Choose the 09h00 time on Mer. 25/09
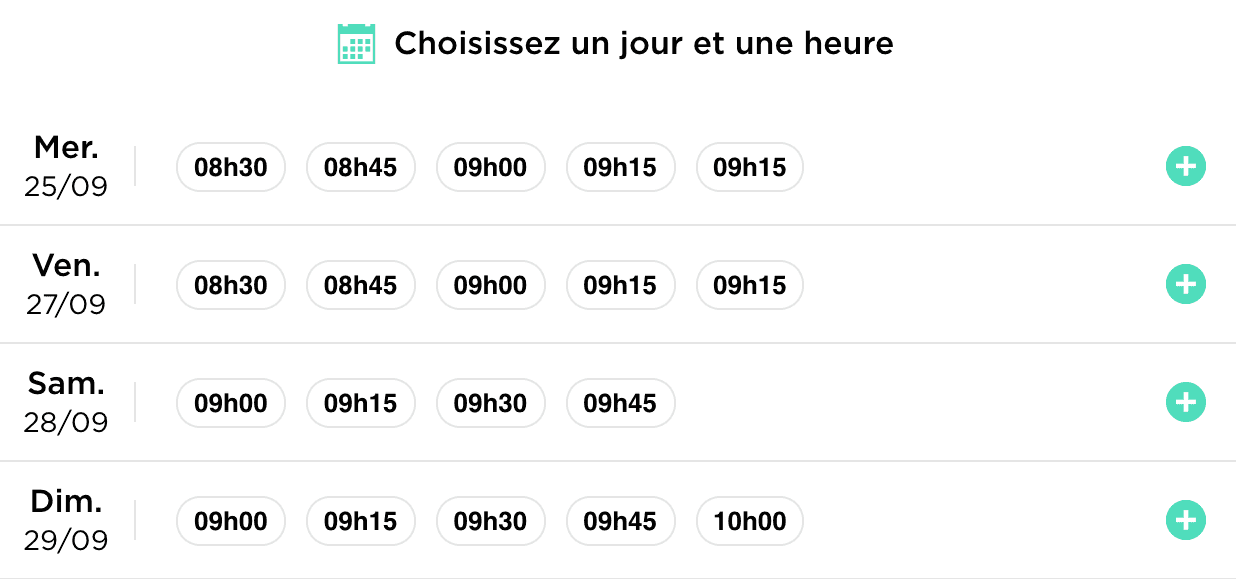Viewport: 1237px width, 579px height. tap(491, 167)
